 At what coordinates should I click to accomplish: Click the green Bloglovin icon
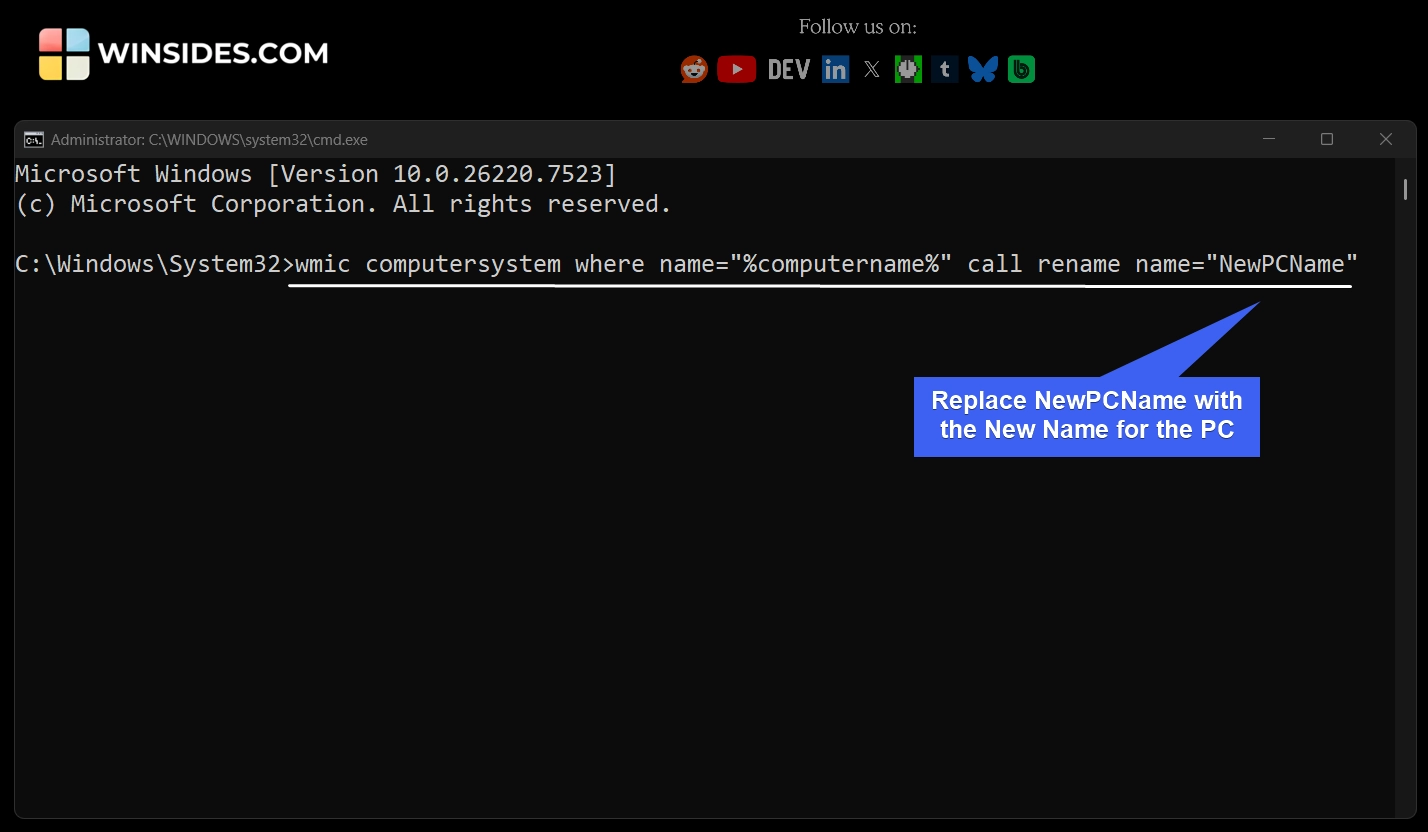click(x=1021, y=69)
